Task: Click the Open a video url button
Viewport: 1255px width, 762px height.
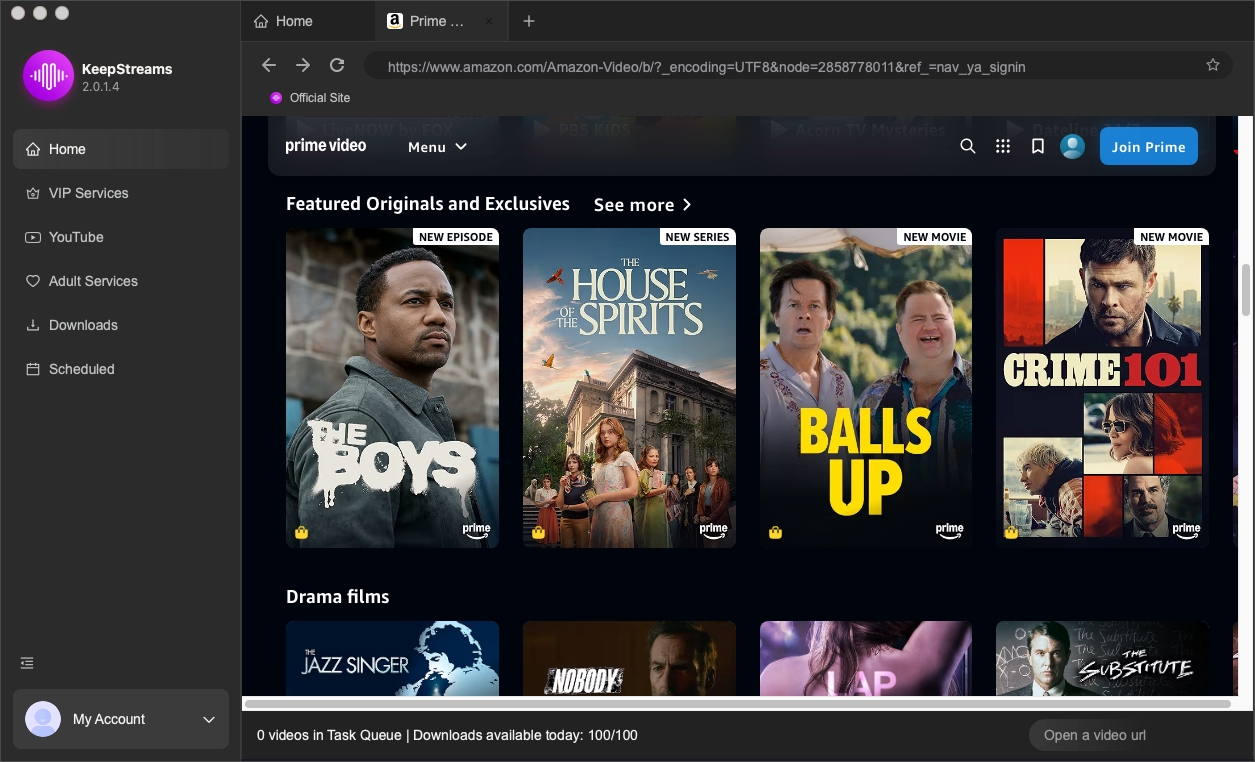Action: 1095,735
